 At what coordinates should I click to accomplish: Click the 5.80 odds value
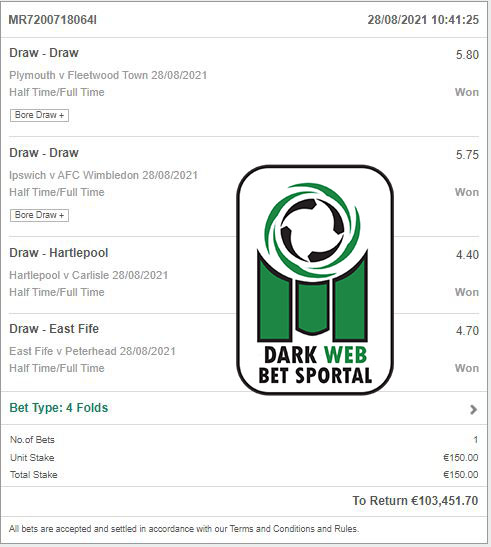(x=467, y=55)
